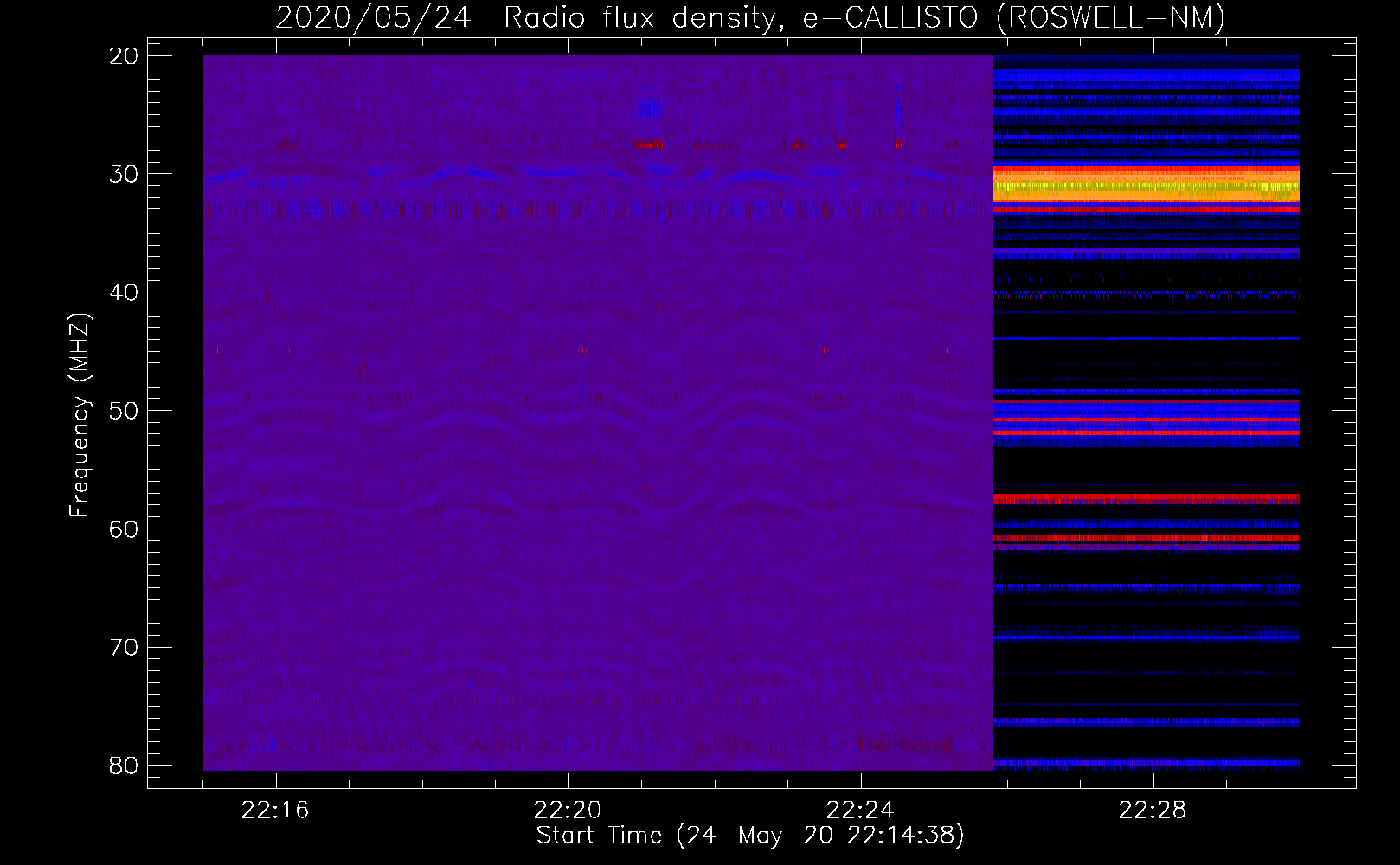The image size is (1400, 865).
Task: Click the '40' frequency tick label
Action: pyautogui.click(x=125, y=292)
